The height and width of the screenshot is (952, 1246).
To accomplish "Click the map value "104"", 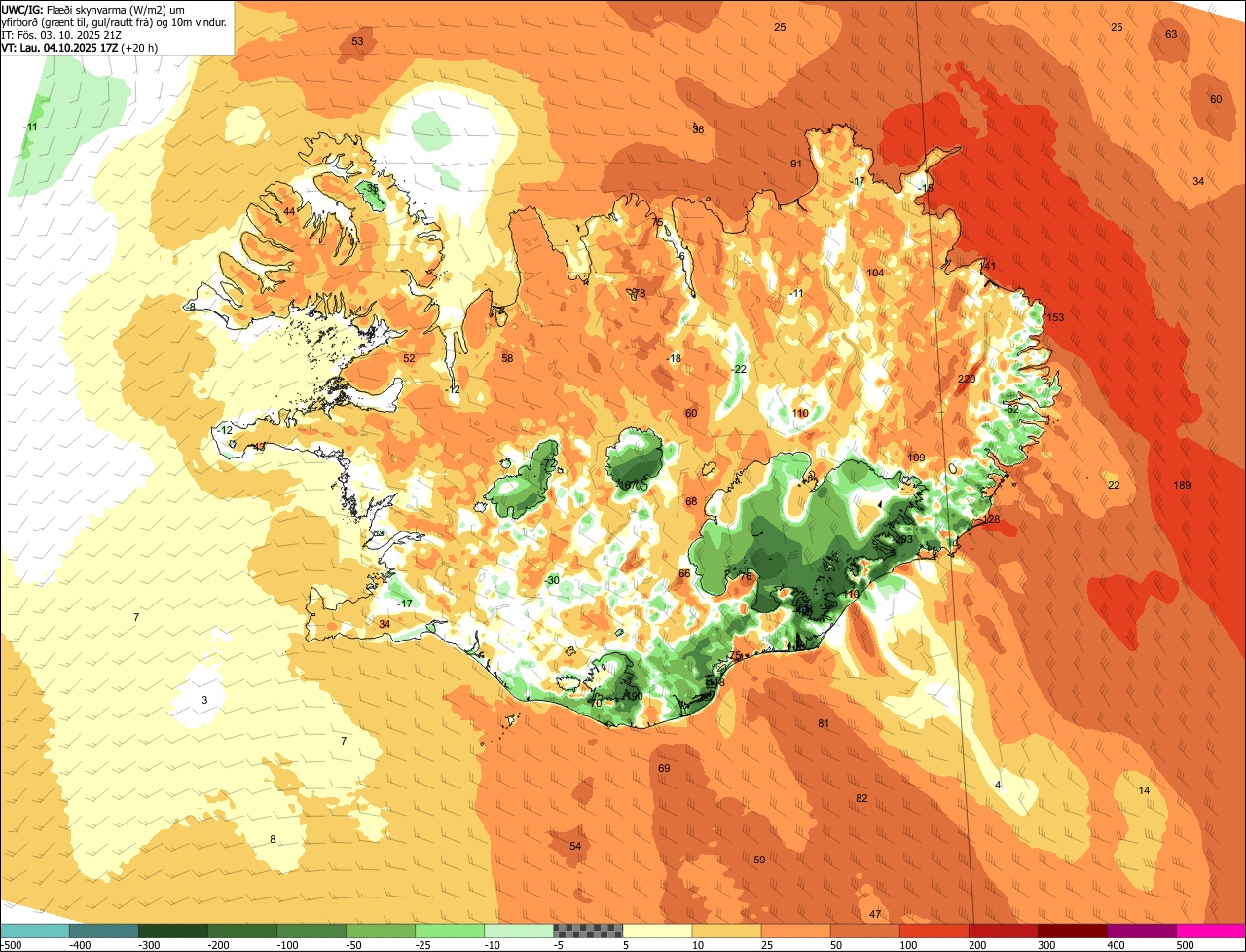I will pyautogui.click(x=875, y=273).
